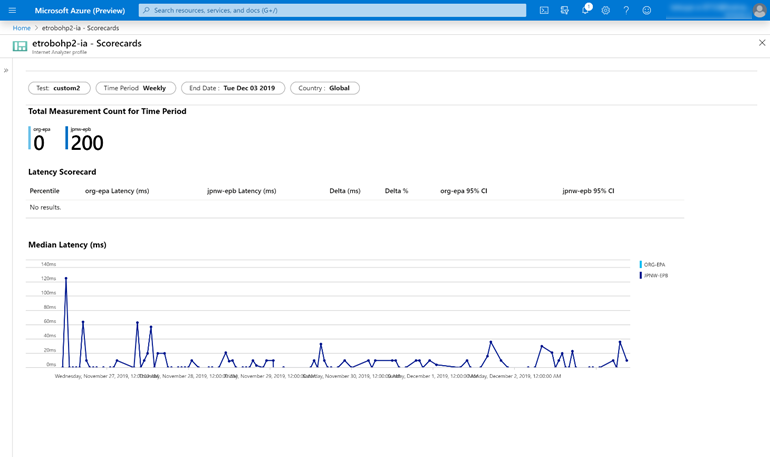Click the feedback smiley icon
The height and width of the screenshot is (457, 770).
[647, 10]
